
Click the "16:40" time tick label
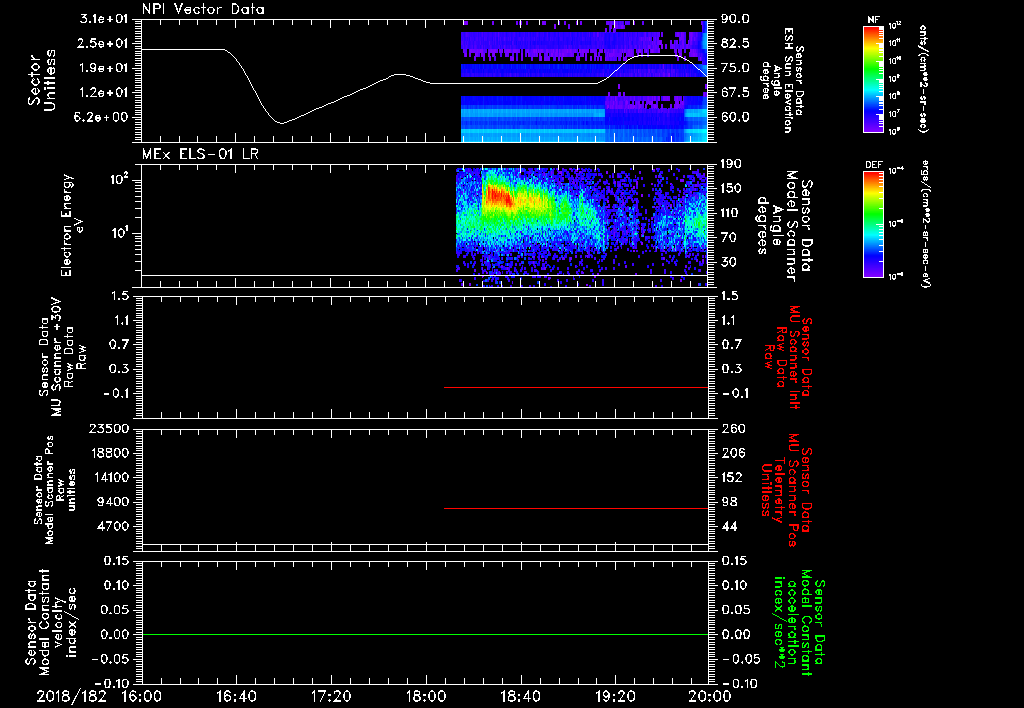tap(236, 696)
